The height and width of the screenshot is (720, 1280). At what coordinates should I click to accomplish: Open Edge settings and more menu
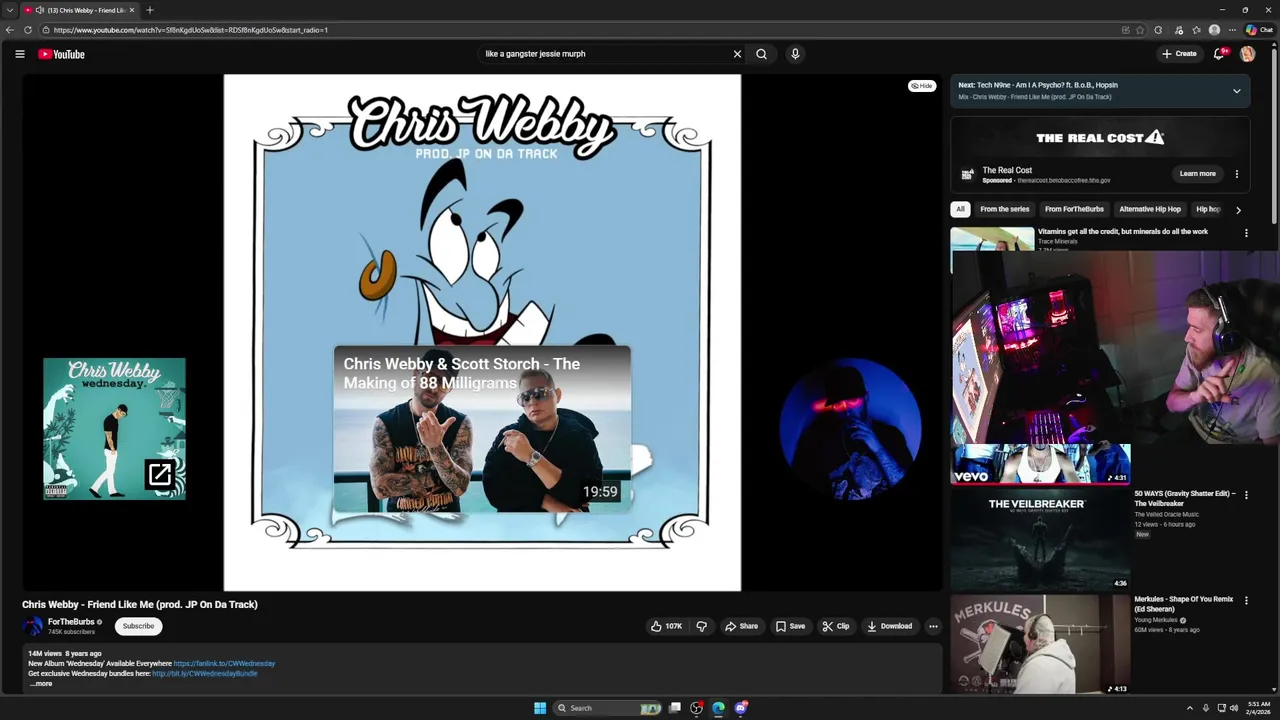coord(1232,30)
